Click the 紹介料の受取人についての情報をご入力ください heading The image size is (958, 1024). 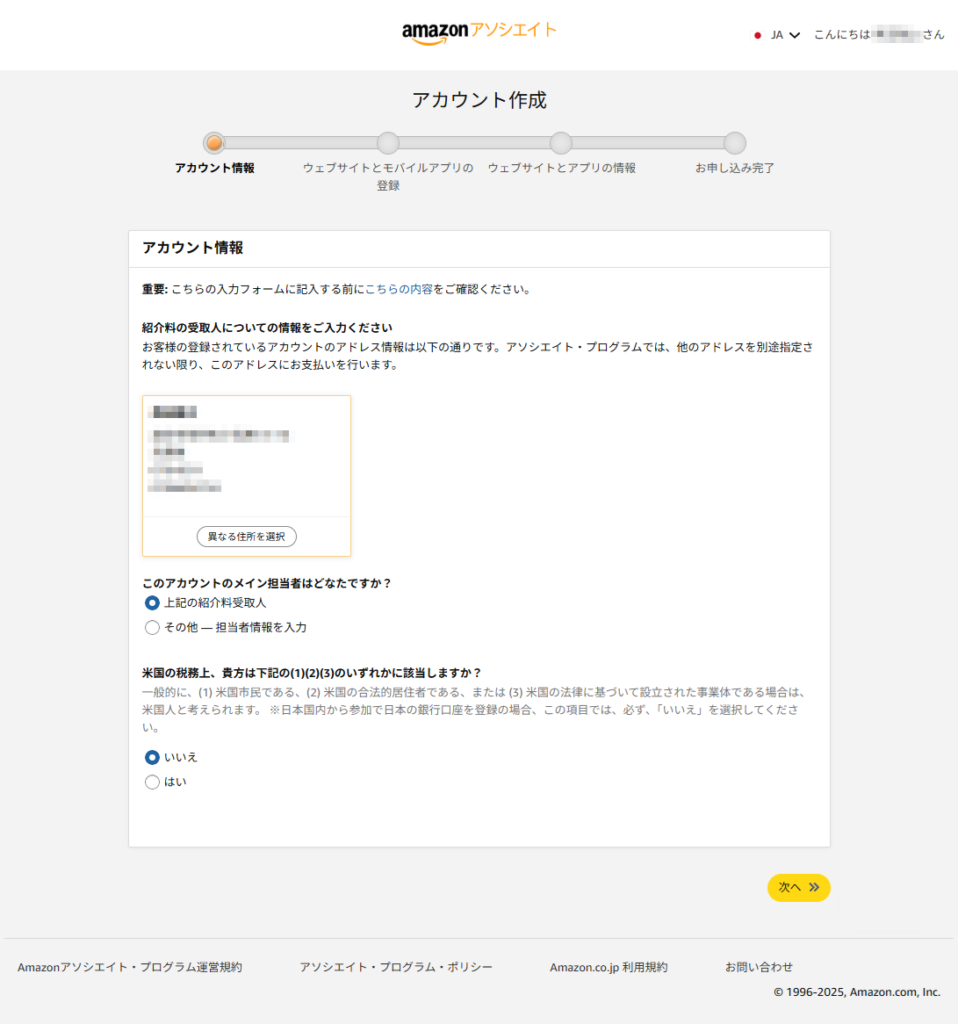(267, 328)
